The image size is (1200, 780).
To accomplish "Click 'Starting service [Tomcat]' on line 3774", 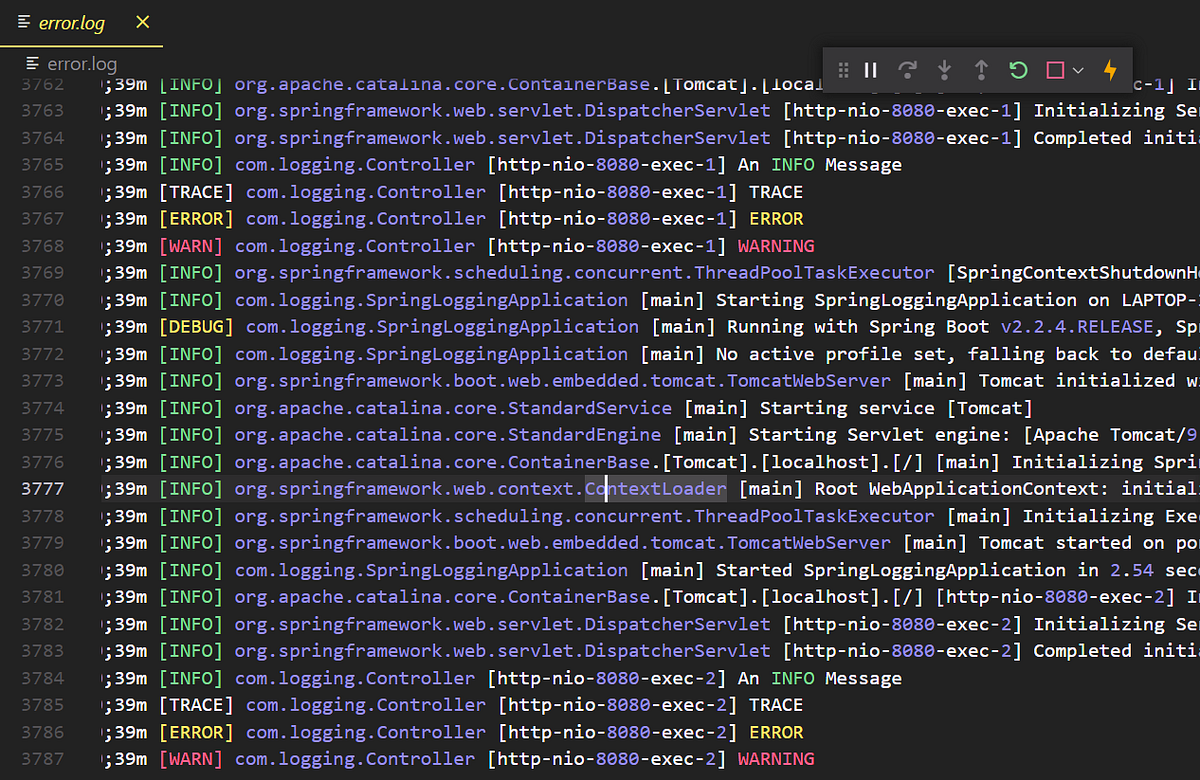I will [896, 408].
